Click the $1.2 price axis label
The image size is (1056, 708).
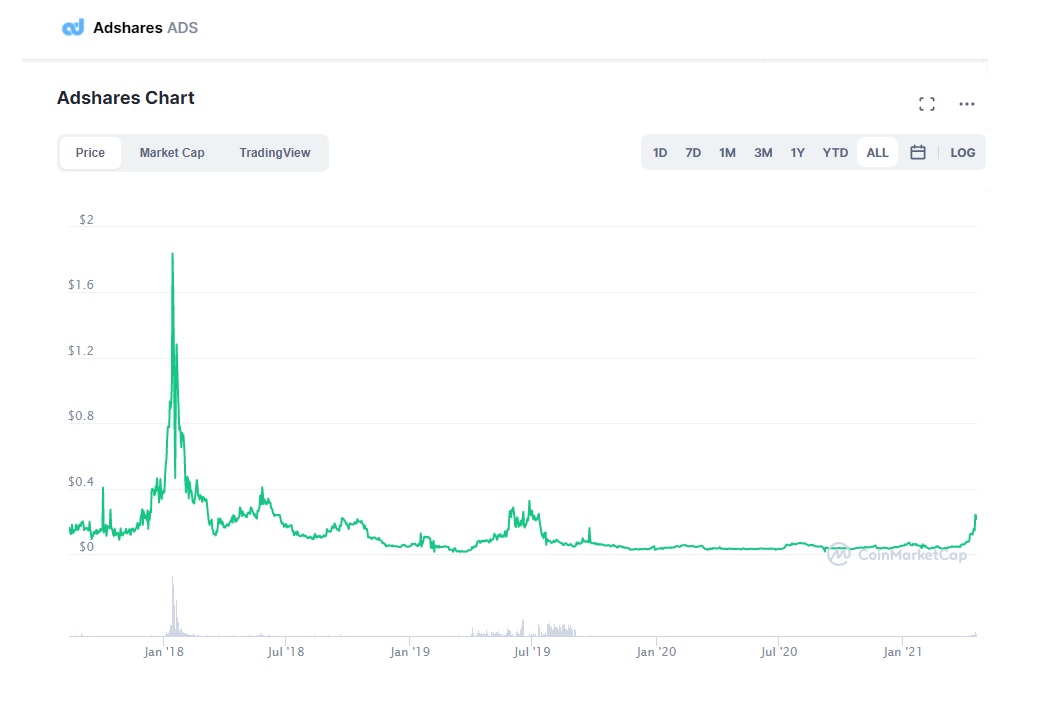pos(81,350)
